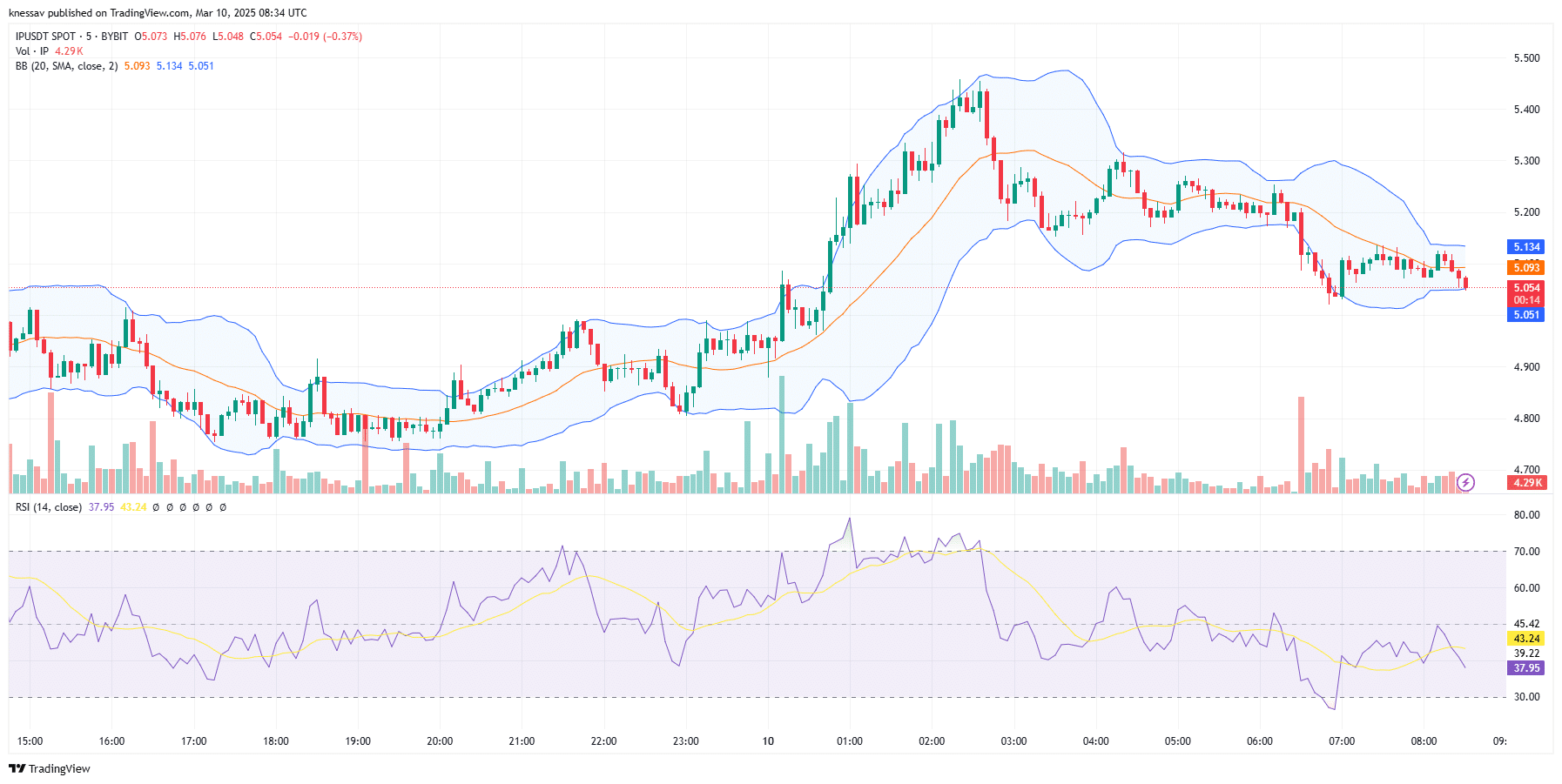Image resolution: width=1562 pixels, height=784 pixels.
Task: Click the purple lightning bolt icon
Action: pos(1465,482)
